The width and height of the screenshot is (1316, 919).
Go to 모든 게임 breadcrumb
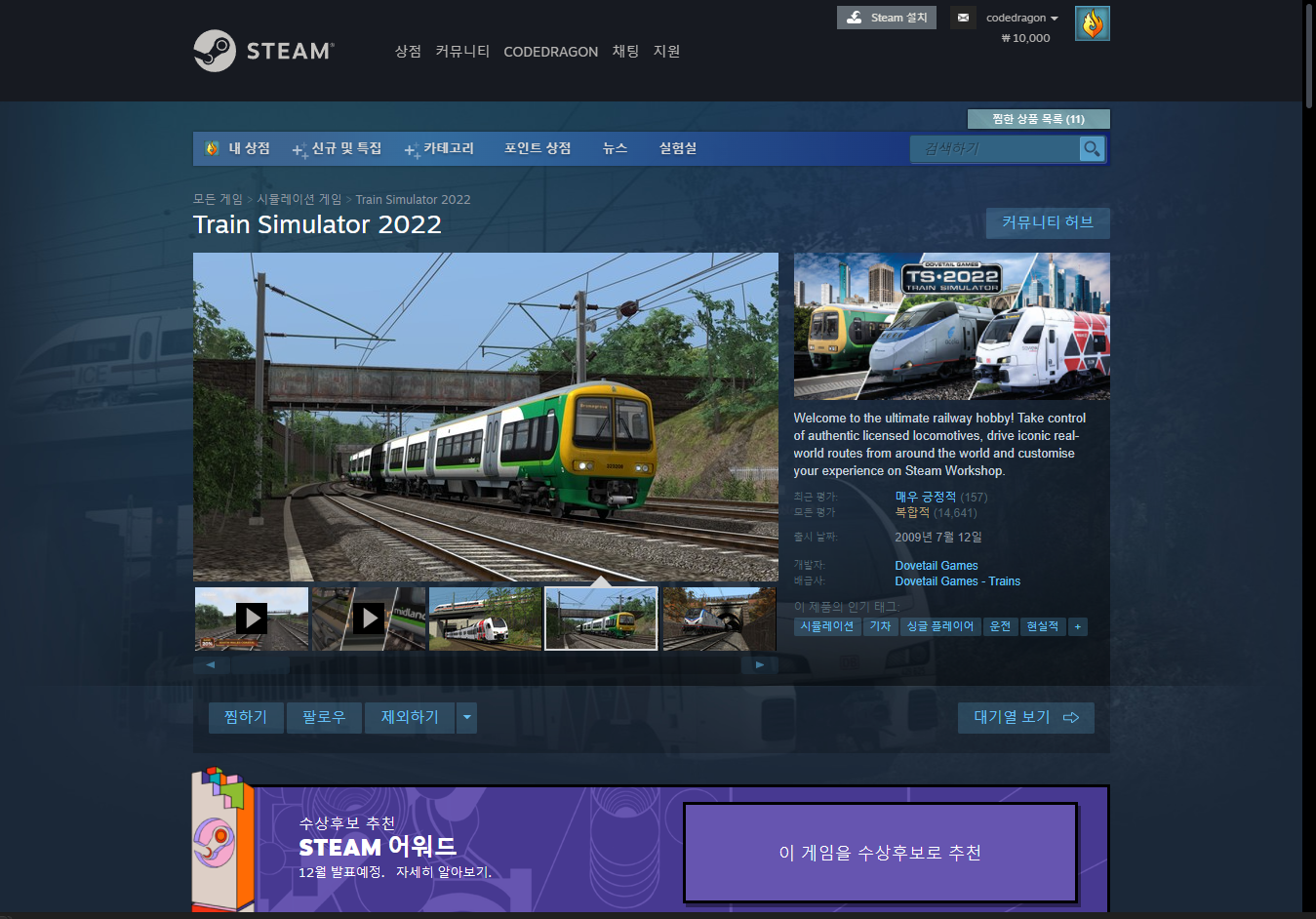tap(218, 199)
